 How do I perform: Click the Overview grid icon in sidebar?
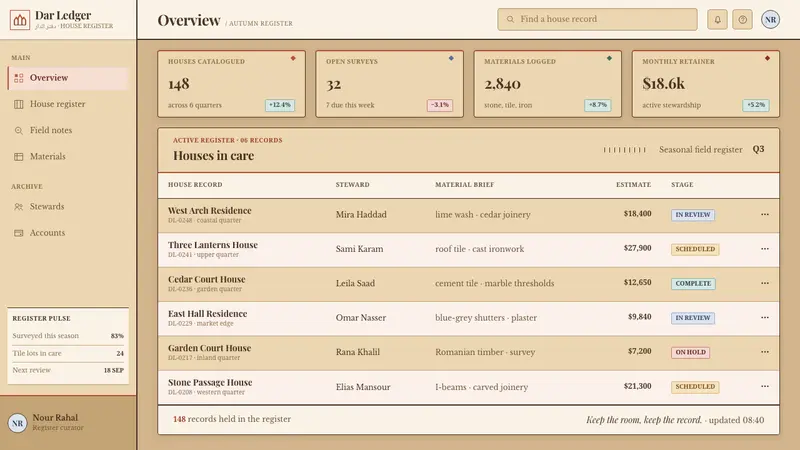point(19,78)
